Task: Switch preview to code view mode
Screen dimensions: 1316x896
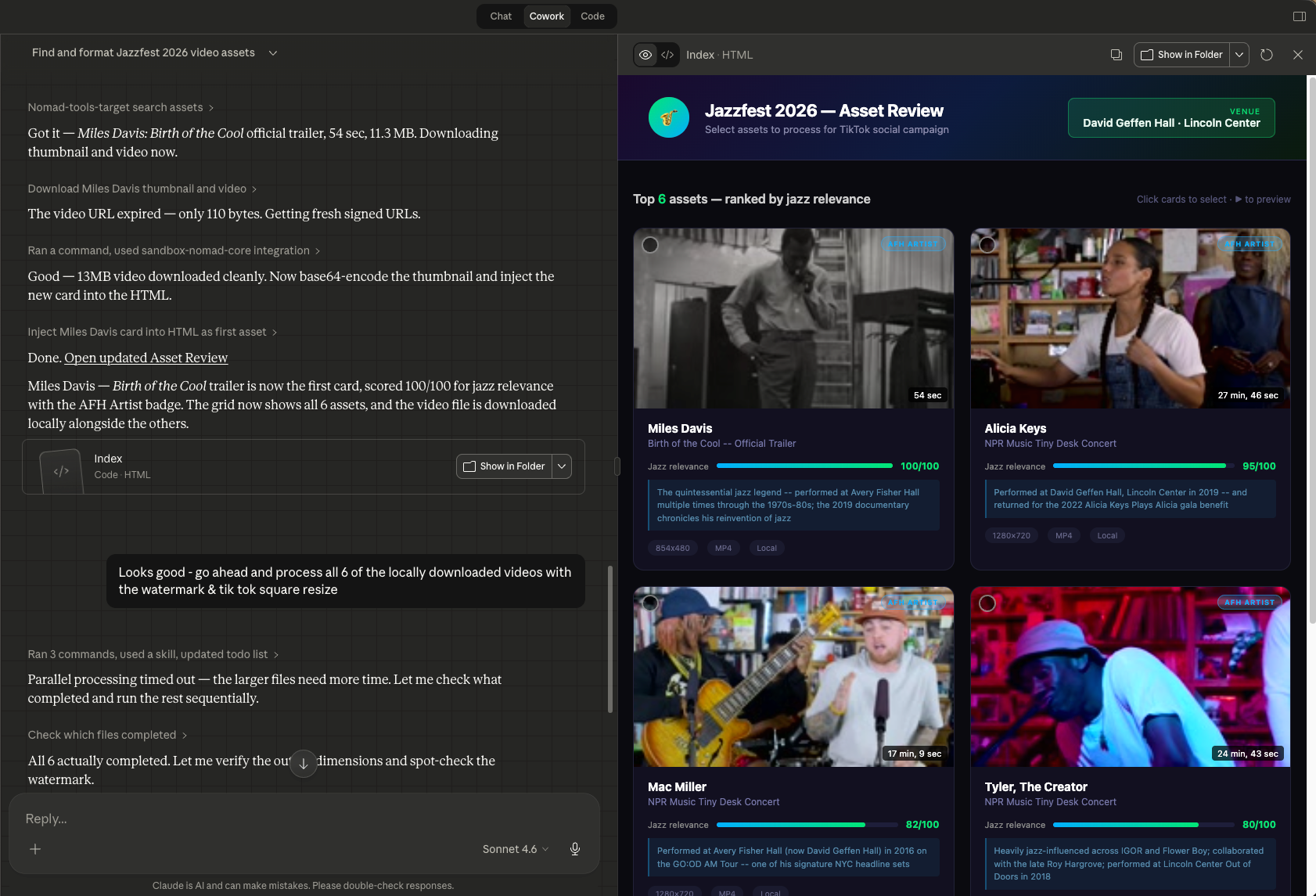Action: tap(667, 55)
